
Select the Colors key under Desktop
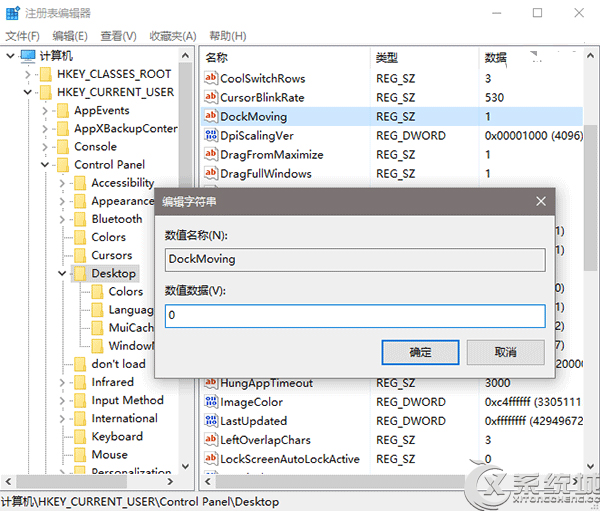(126, 292)
